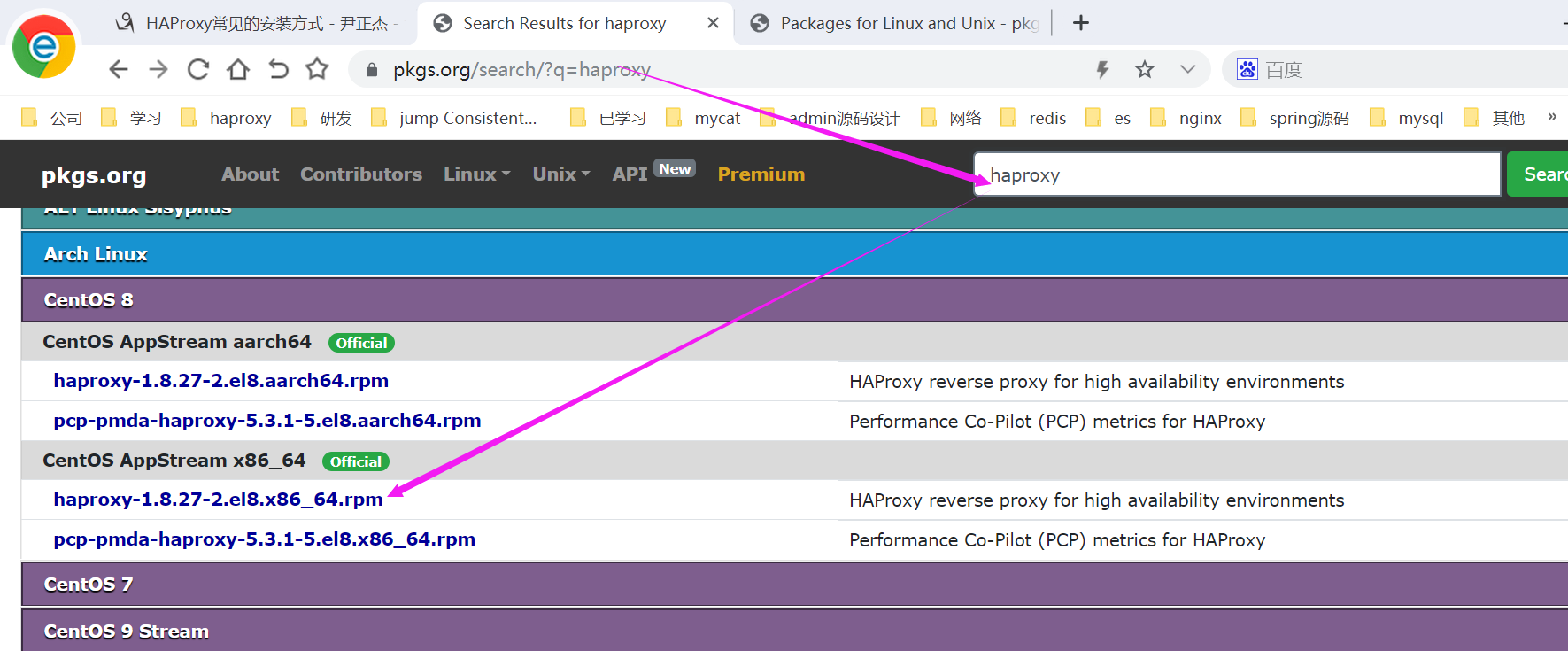Viewport: 1568px width, 651px height.
Task: Click the Official badge beside AppStream x86_64
Action: 356,461
